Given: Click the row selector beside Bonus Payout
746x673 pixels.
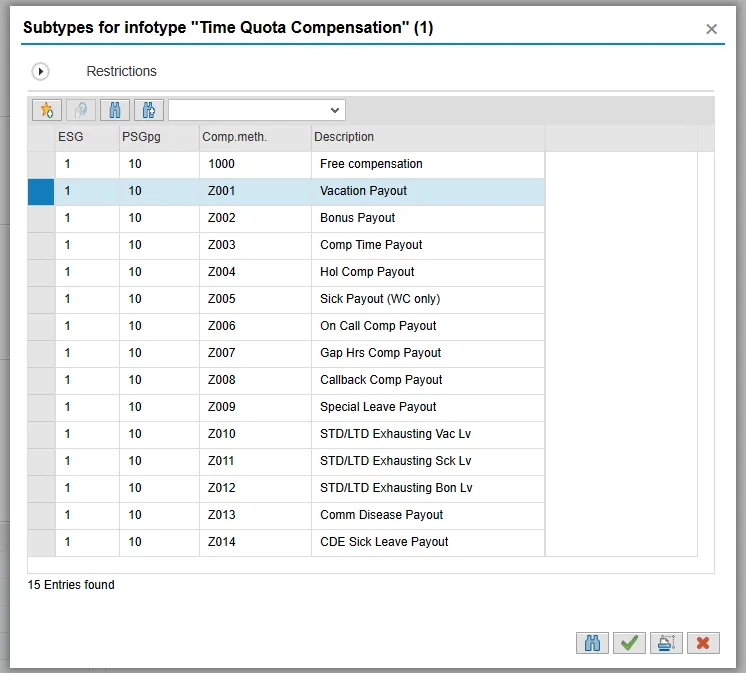Looking at the screenshot, I should pyautogui.click(x=41, y=218).
